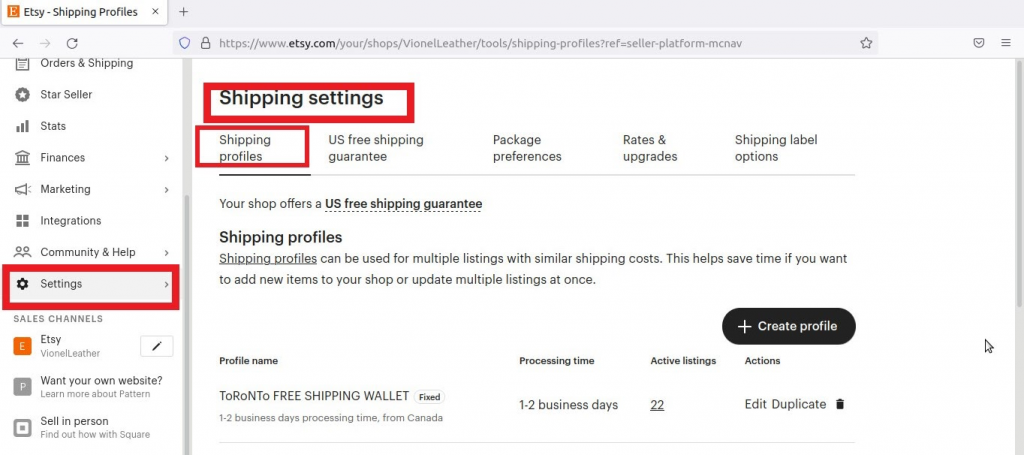The height and width of the screenshot is (455, 1024).
Task: Click the sidebar vertical scrollbar
Action: [x=187, y=323]
